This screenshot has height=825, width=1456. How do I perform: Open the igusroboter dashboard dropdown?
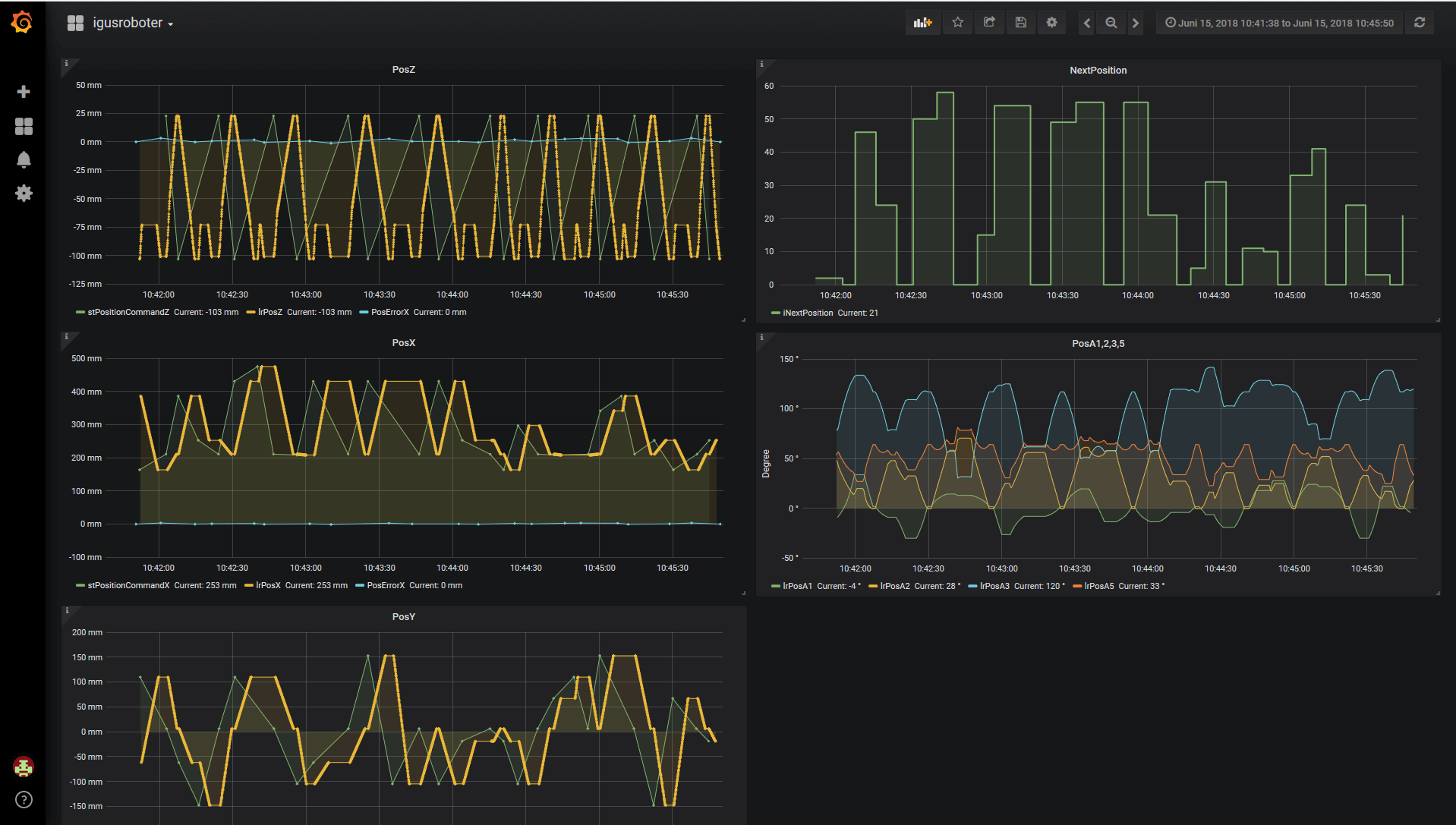coord(133,23)
